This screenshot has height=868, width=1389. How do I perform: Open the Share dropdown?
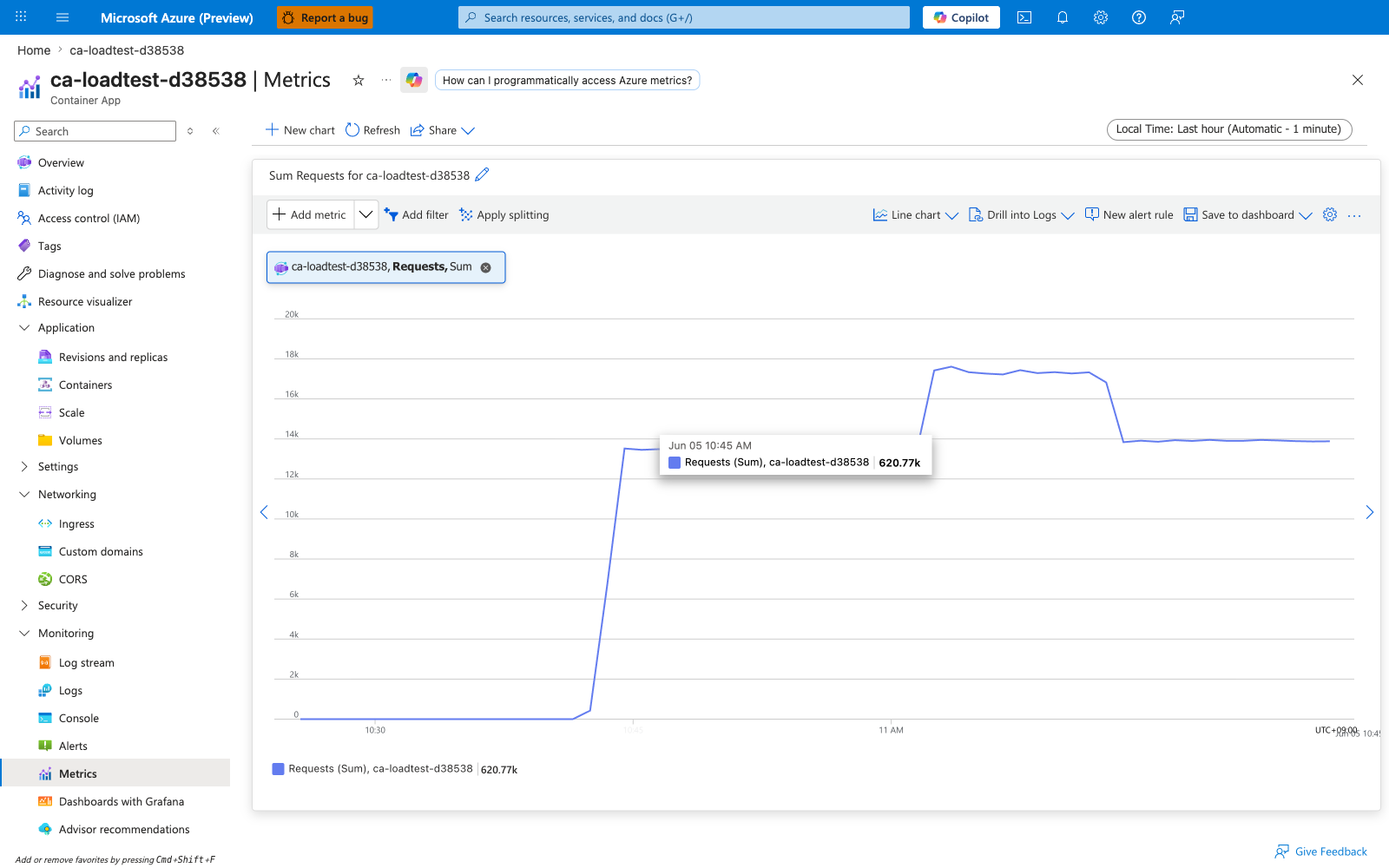443,130
